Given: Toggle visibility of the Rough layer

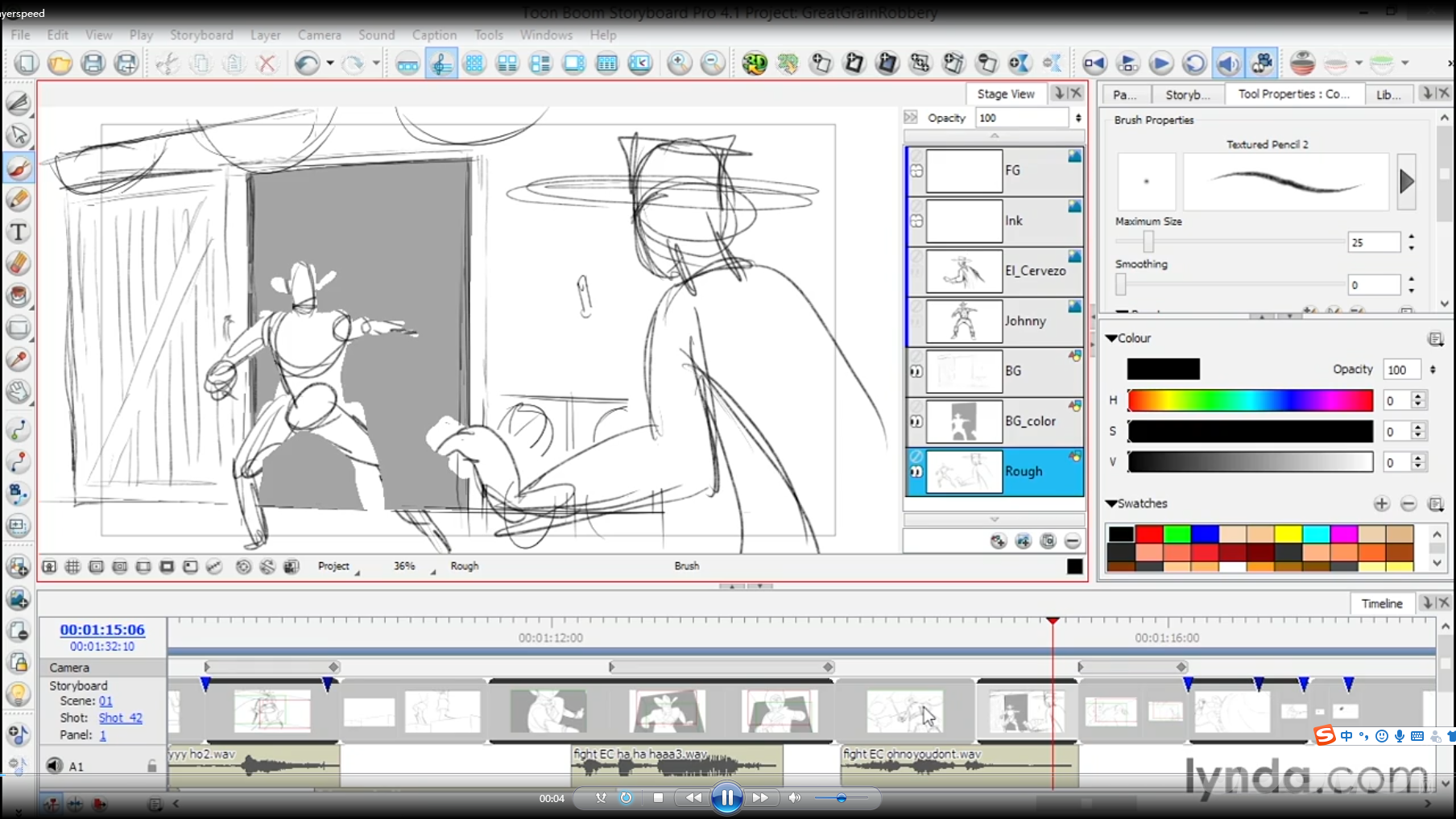Looking at the screenshot, I should [916, 472].
